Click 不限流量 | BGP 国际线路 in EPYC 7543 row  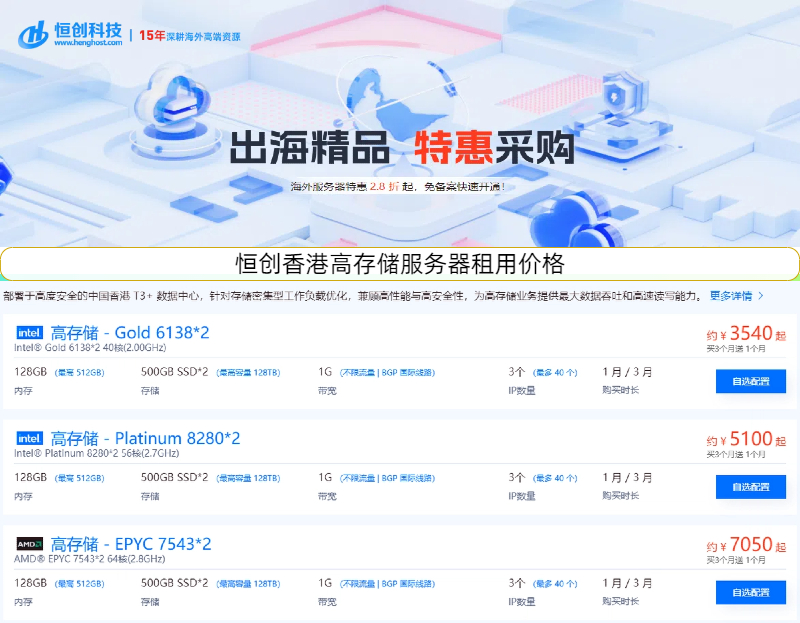[x=387, y=584]
